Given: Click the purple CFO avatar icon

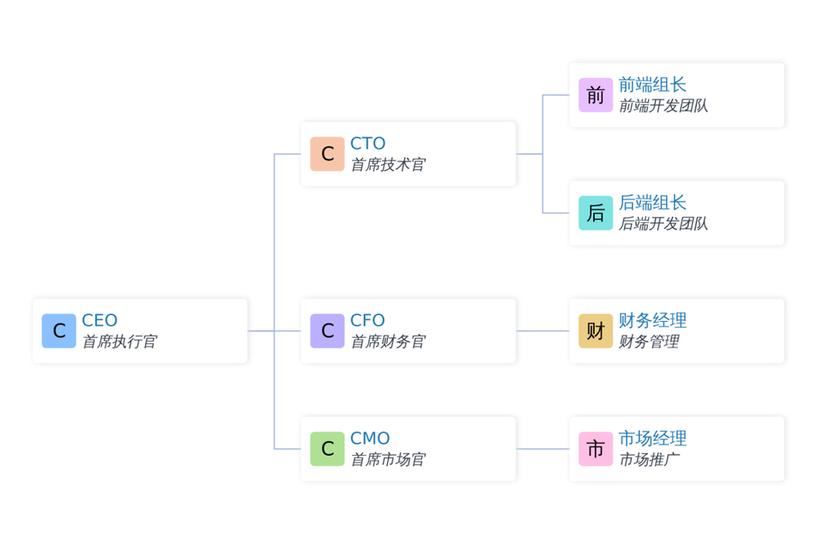Looking at the screenshot, I should [327, 331].
